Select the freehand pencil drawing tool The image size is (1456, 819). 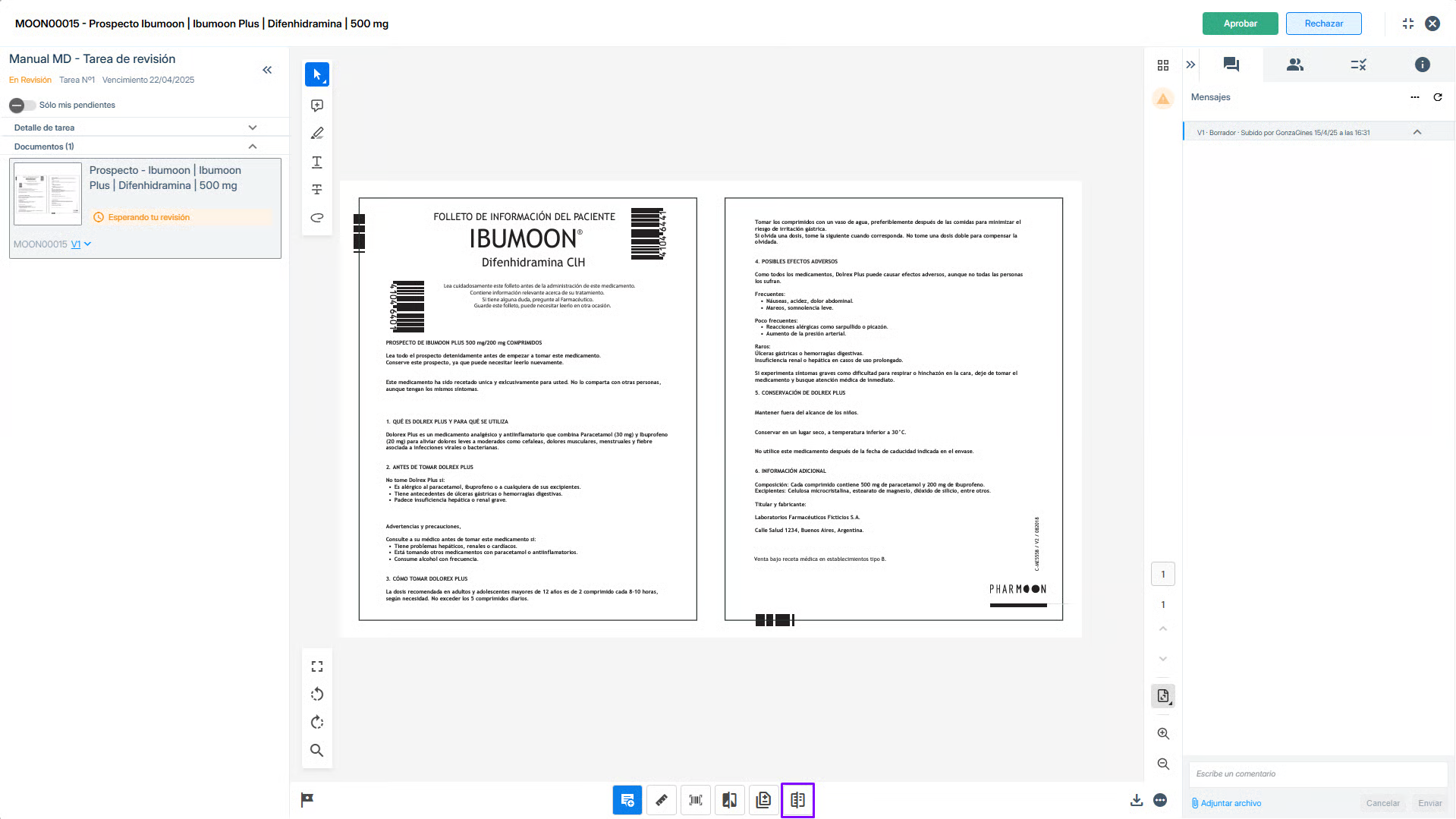pyautogui.click(x=317, y=134)
